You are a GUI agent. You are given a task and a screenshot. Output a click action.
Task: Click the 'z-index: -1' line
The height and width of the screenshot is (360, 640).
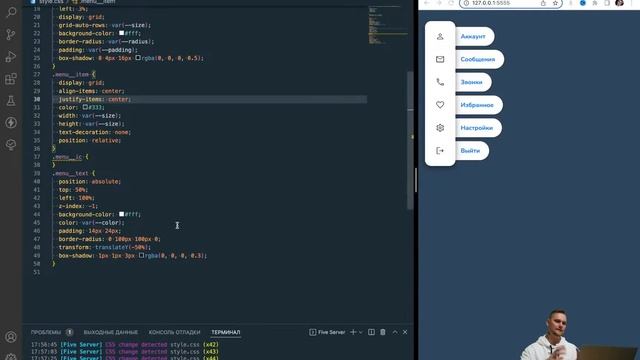[x=78, y=206]
